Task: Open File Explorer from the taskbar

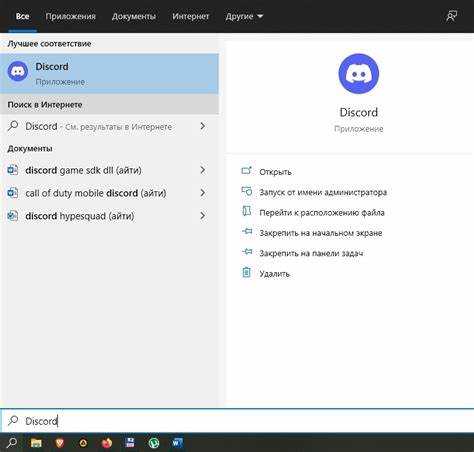Action: [36, 443]
